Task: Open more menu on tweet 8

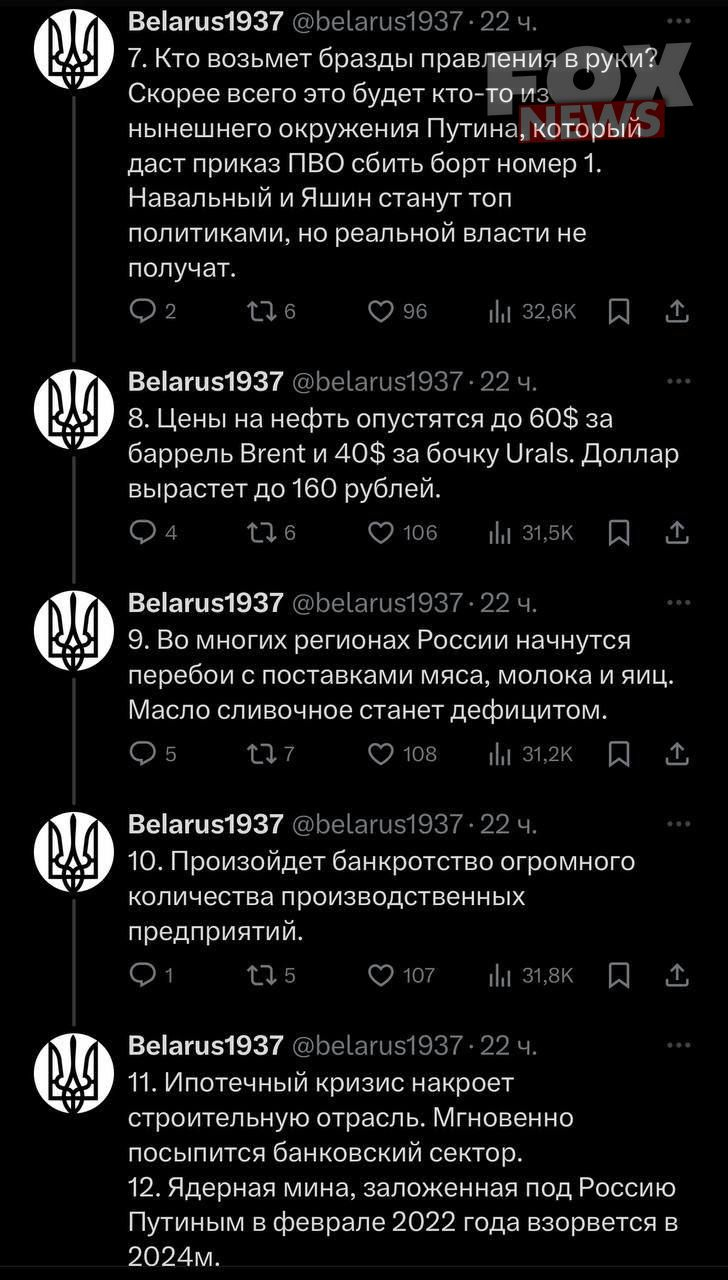Action: [x=678, y=381]
